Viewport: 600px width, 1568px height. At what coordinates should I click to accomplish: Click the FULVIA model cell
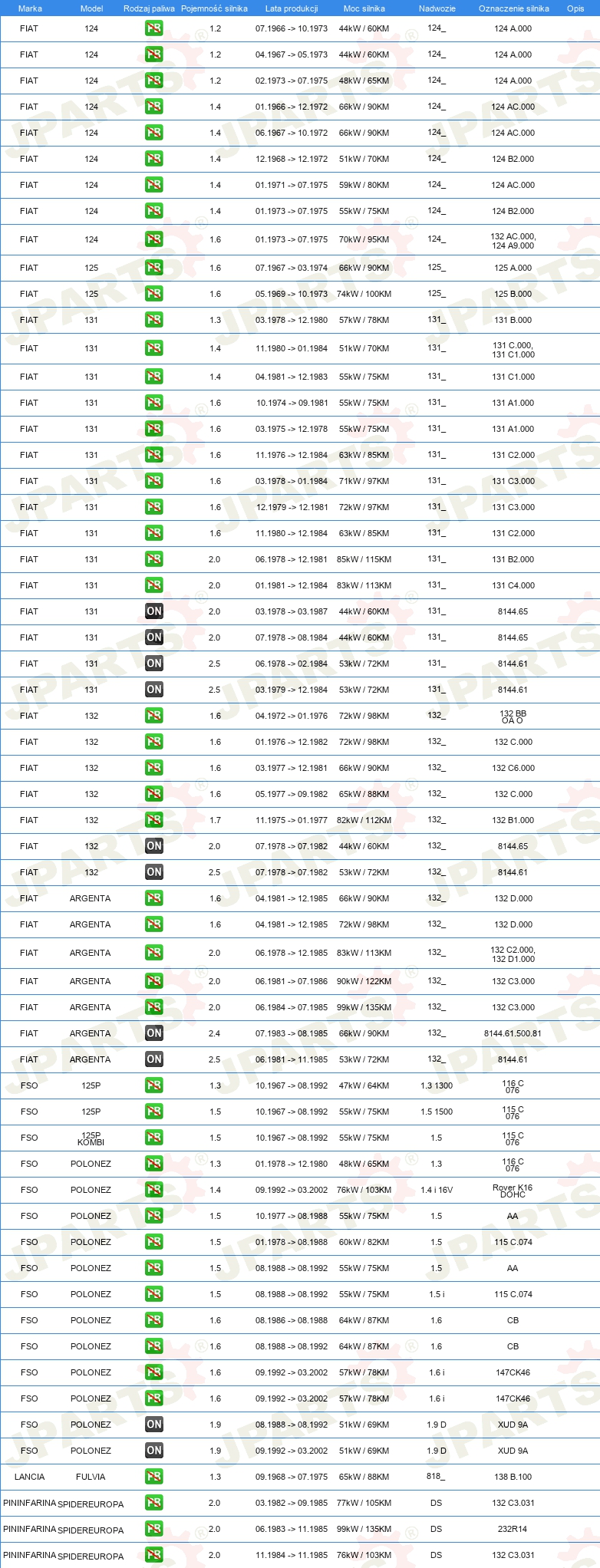[x=91, y=1477]
